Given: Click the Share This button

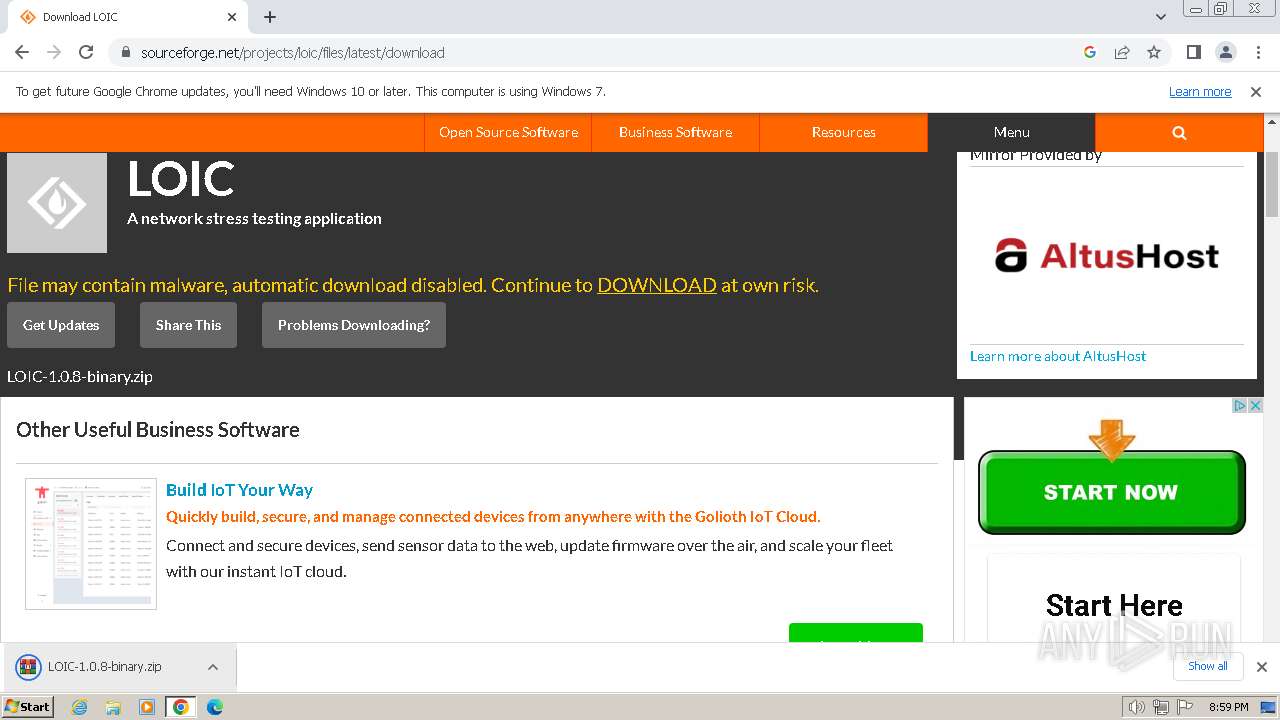Looking at the screenshot, I should pos(188,325).
